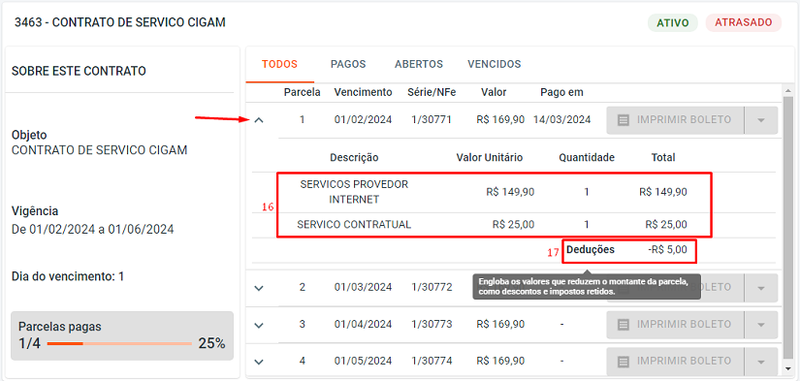Click due date 01/04/2024
800x381 pixels.
[x=363, y=324]
